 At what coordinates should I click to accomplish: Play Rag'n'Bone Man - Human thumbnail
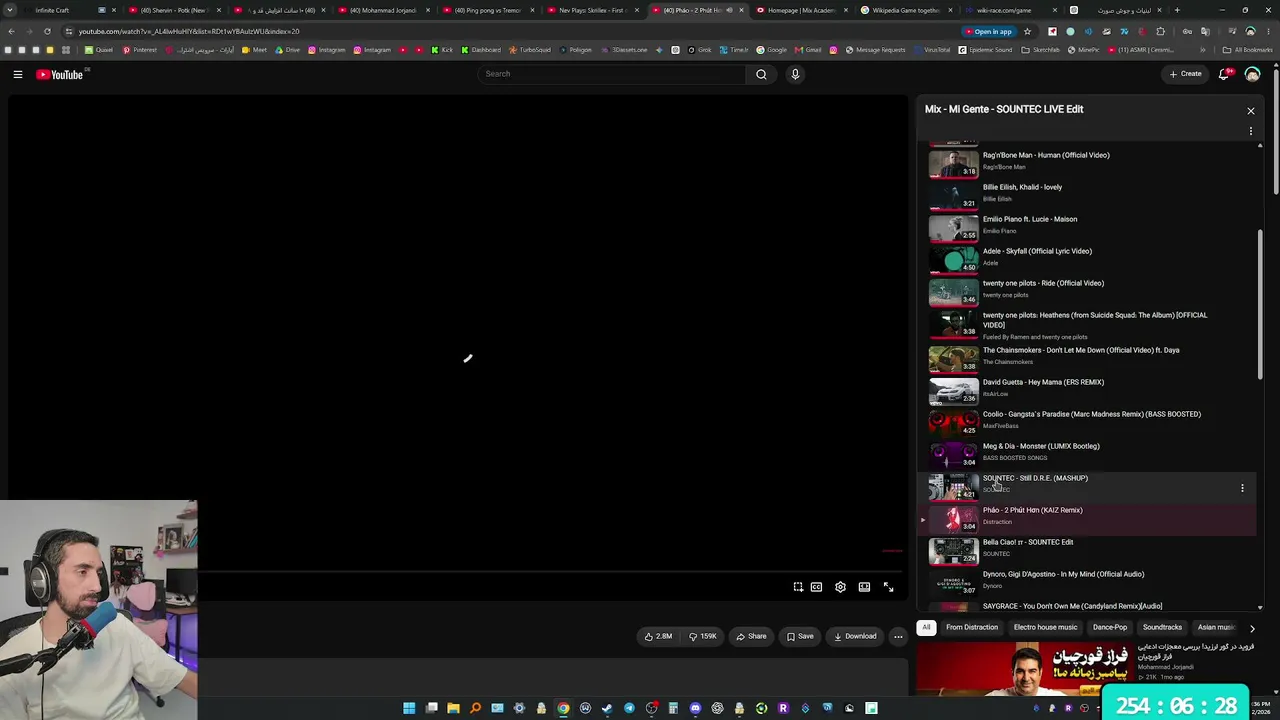click(954, 164)
